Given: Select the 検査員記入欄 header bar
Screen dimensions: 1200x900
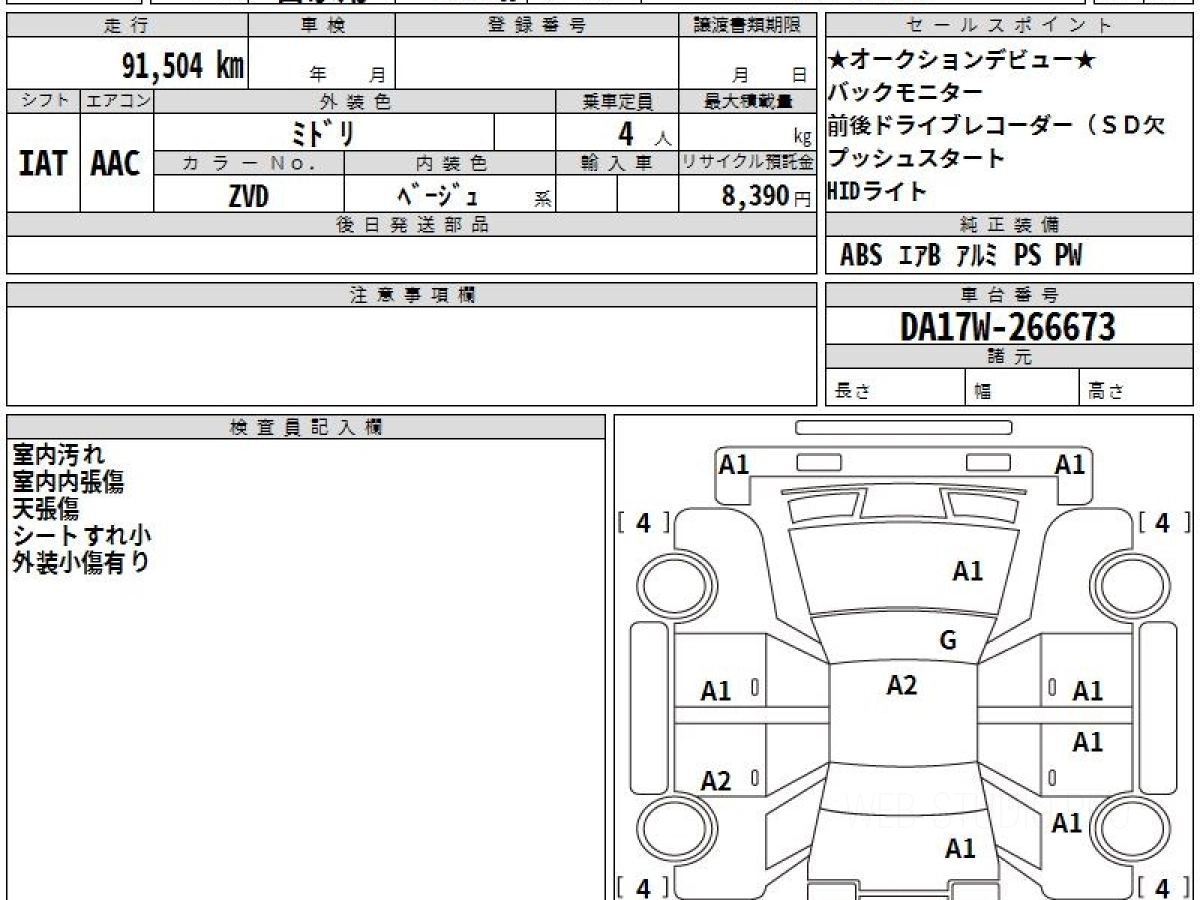Looking at the screenshot, I should tap(306, 427).
